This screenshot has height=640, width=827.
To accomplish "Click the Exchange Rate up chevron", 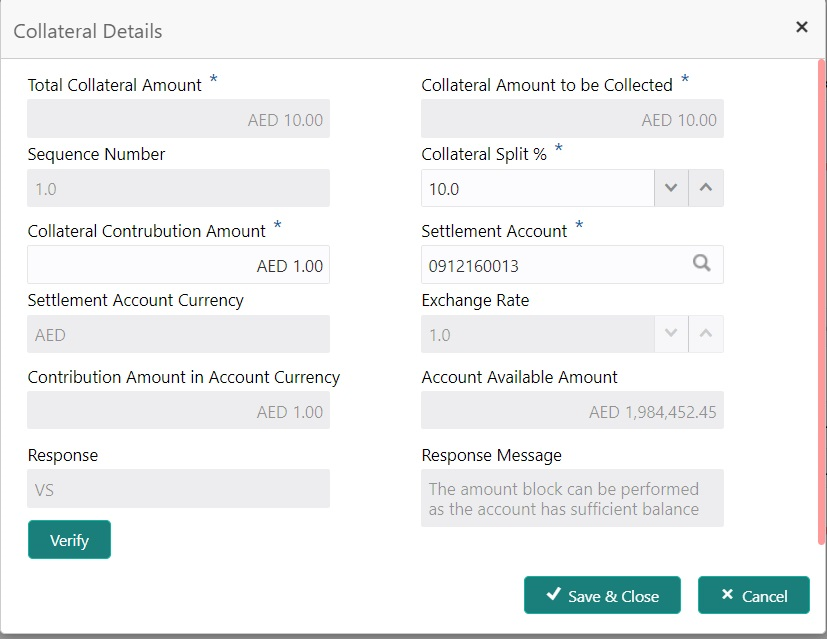I will [706, 334].
